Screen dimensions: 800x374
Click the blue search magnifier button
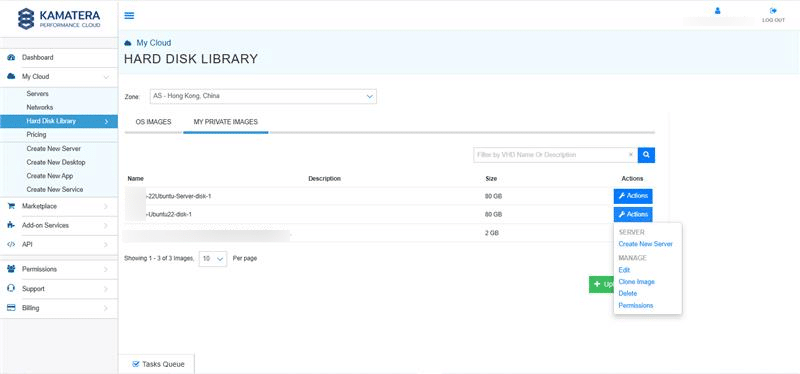click(x=646, y=155)
